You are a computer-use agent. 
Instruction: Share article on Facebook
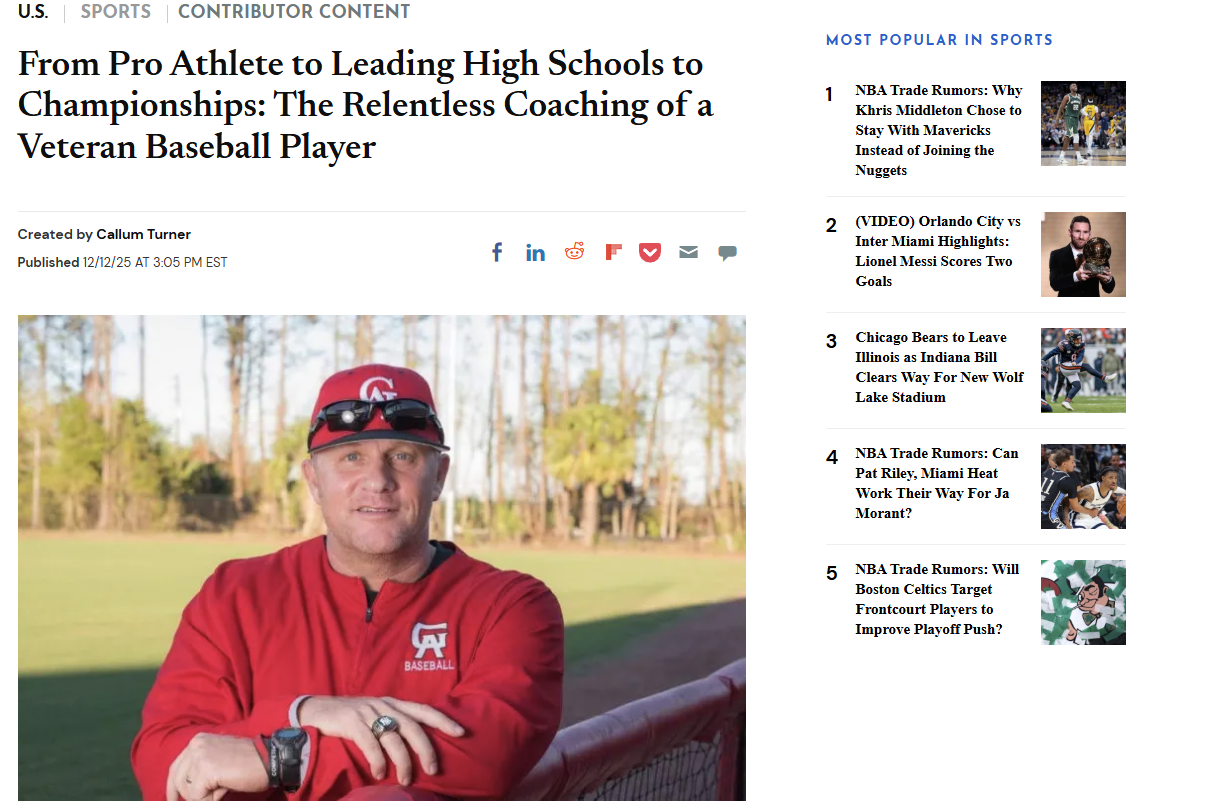tap(497, 252)
